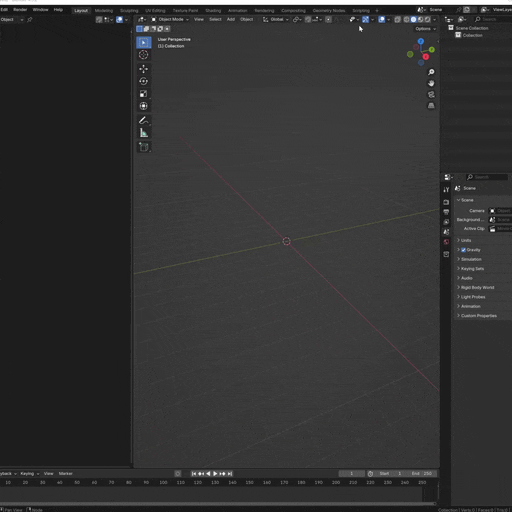The image size is (512, 512).
Task: Activate the Annotate pencil tool
Action: click(144, 120)
